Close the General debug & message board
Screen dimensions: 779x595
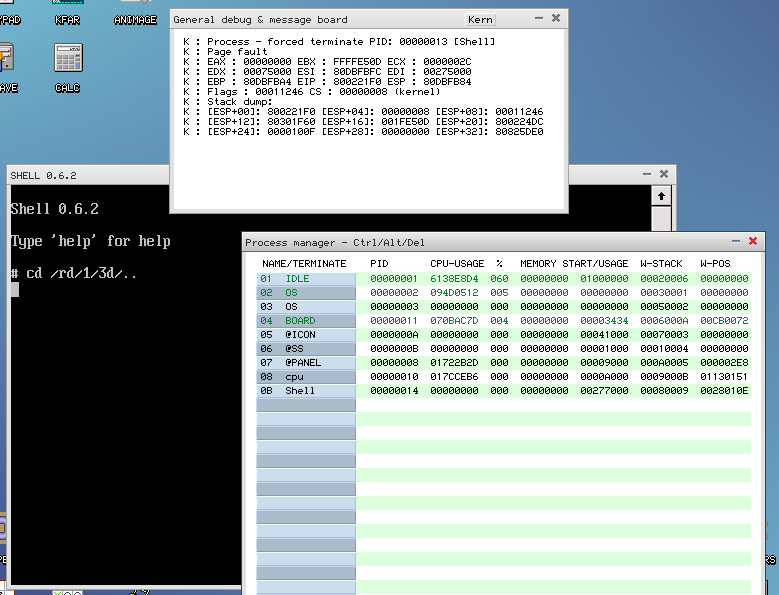coord(554,18)
